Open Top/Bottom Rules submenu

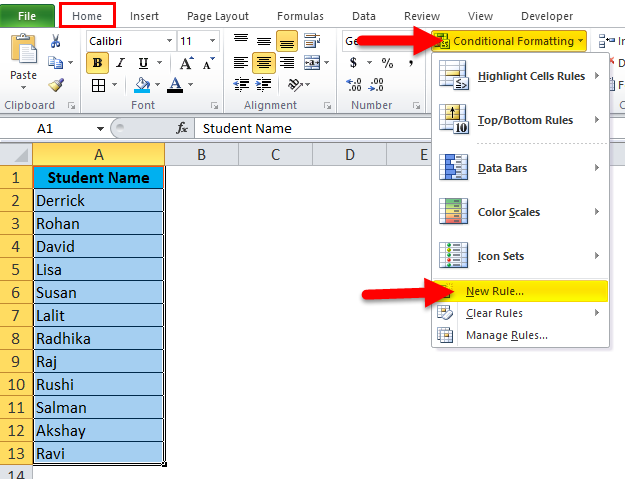coord(520,120)
